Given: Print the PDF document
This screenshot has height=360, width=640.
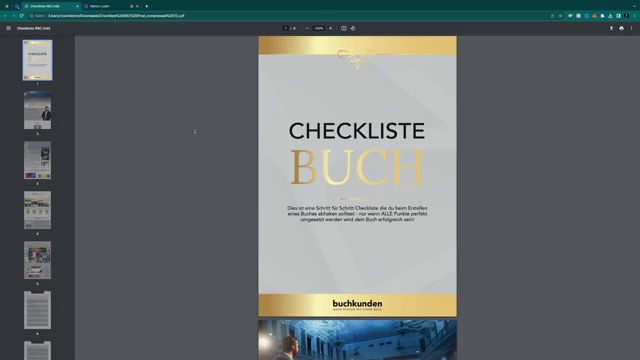Looking at the screenshot, I should click(x=621, y=29).
